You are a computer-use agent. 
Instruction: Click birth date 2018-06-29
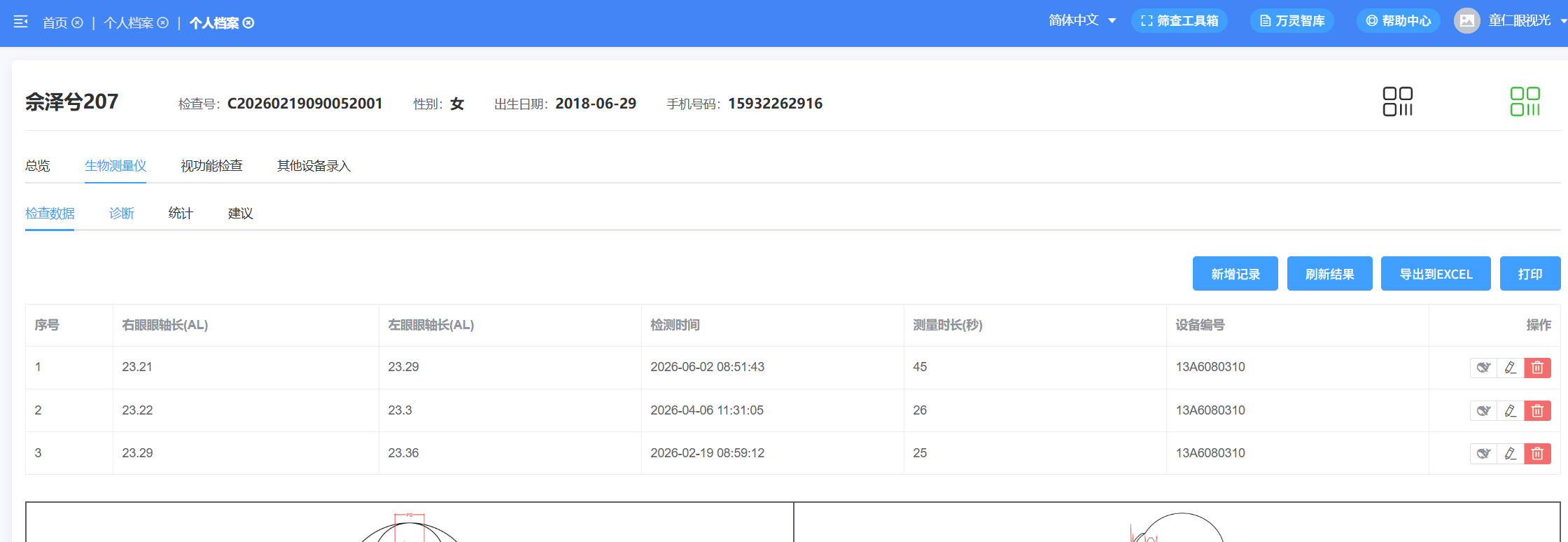[x=596, y=104]
